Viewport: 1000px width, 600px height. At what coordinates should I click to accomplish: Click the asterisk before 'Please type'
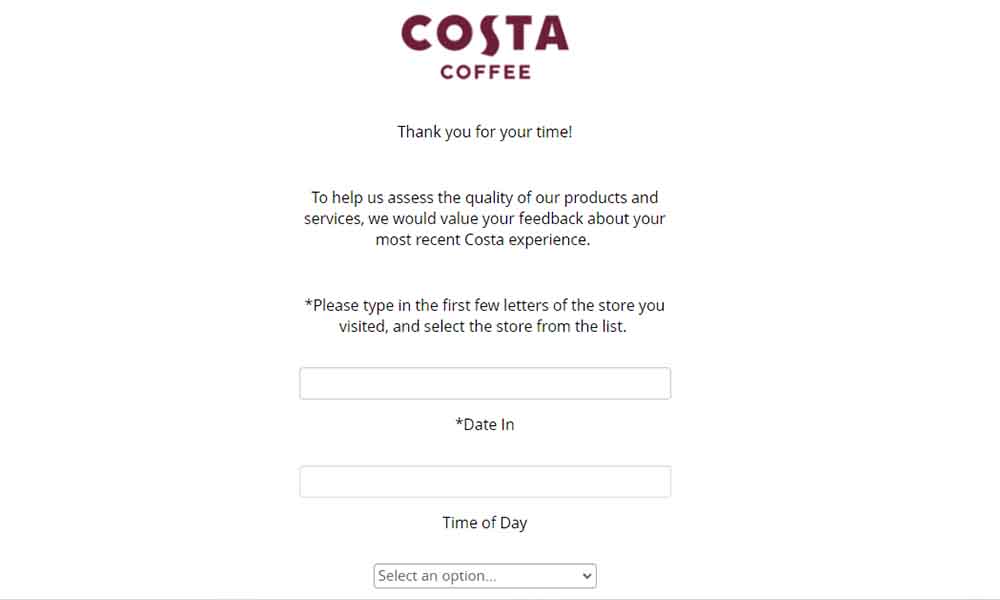pos(308,304)
